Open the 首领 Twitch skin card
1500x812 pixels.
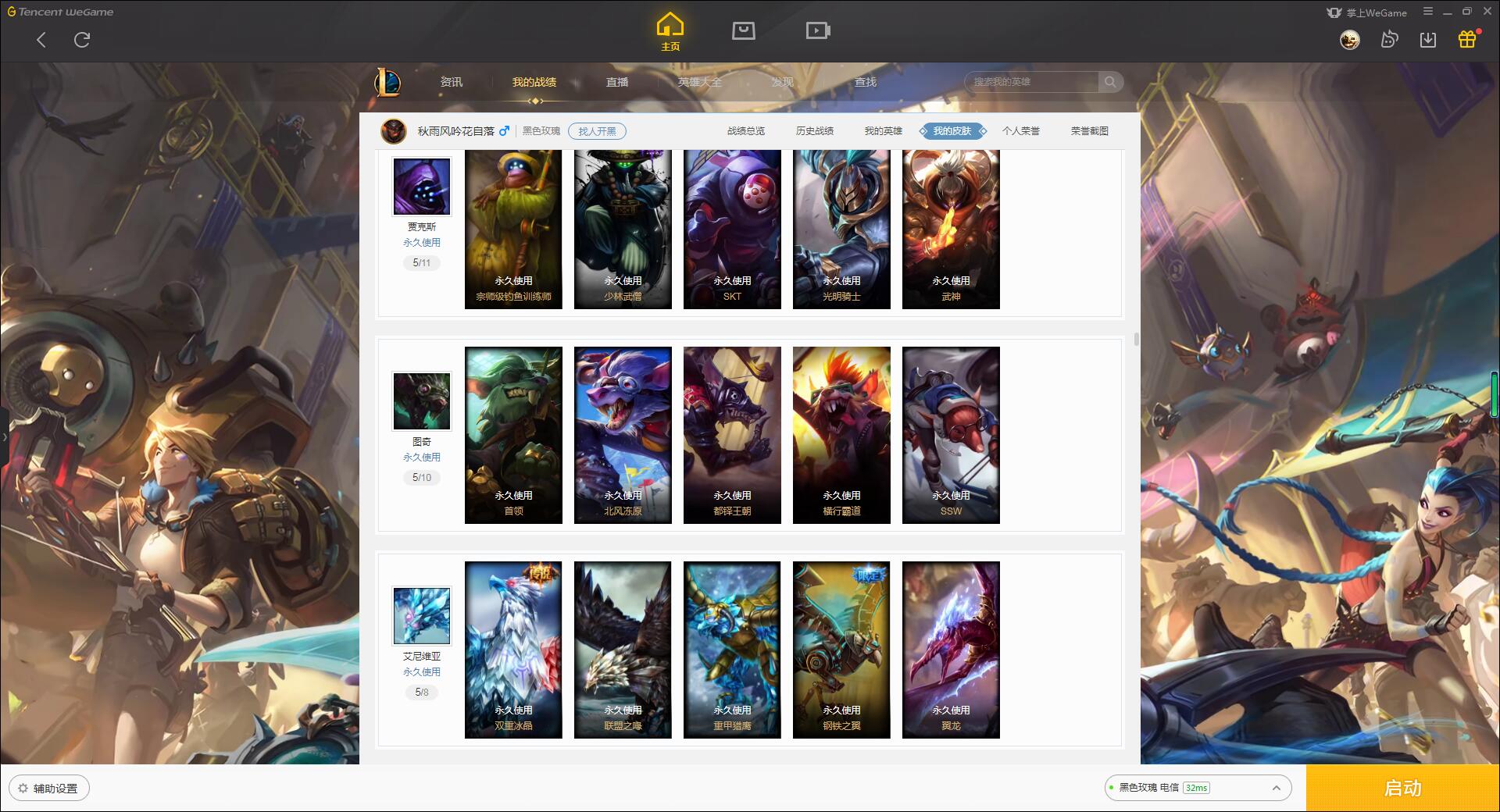click(x=513, y=435)
